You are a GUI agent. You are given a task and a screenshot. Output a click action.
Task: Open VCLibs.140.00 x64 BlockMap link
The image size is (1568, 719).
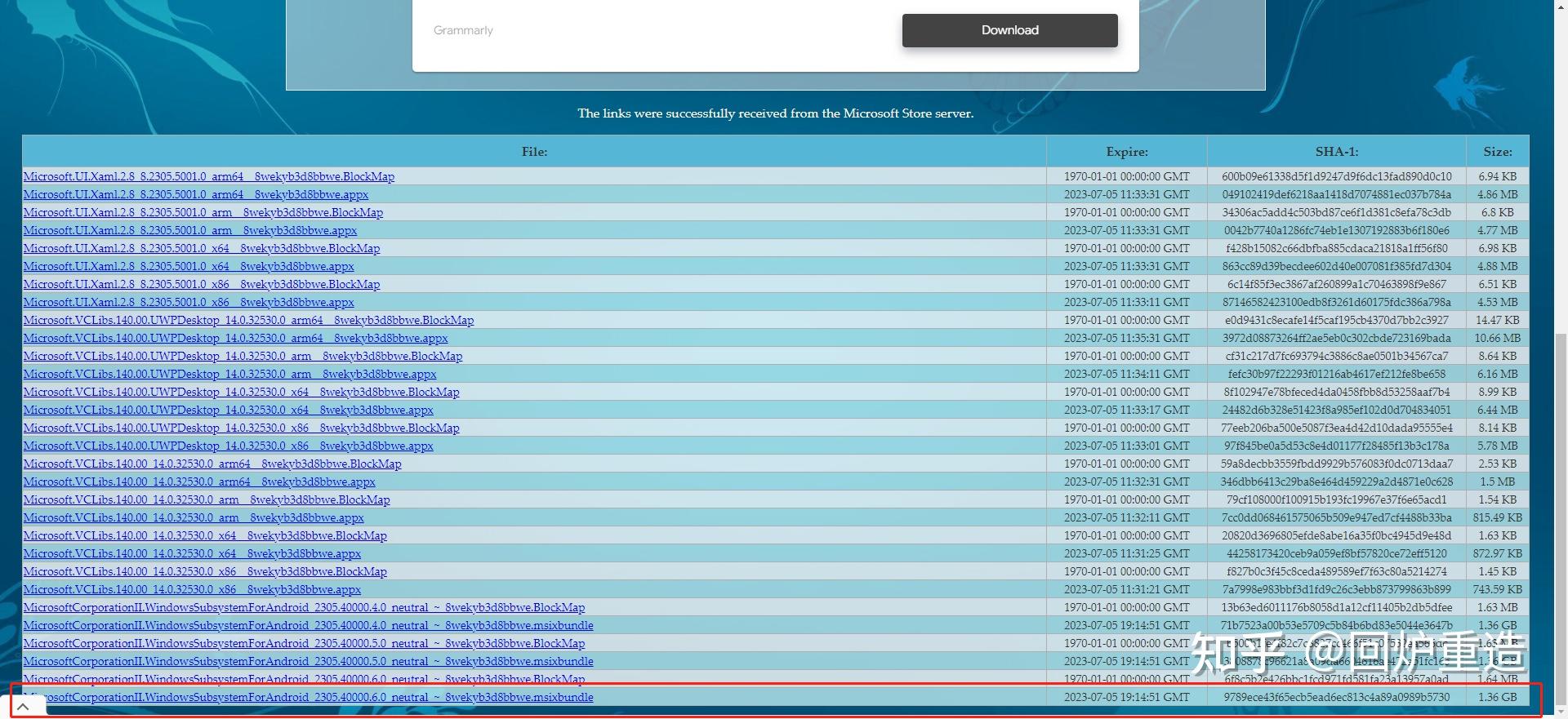(205, 535)
